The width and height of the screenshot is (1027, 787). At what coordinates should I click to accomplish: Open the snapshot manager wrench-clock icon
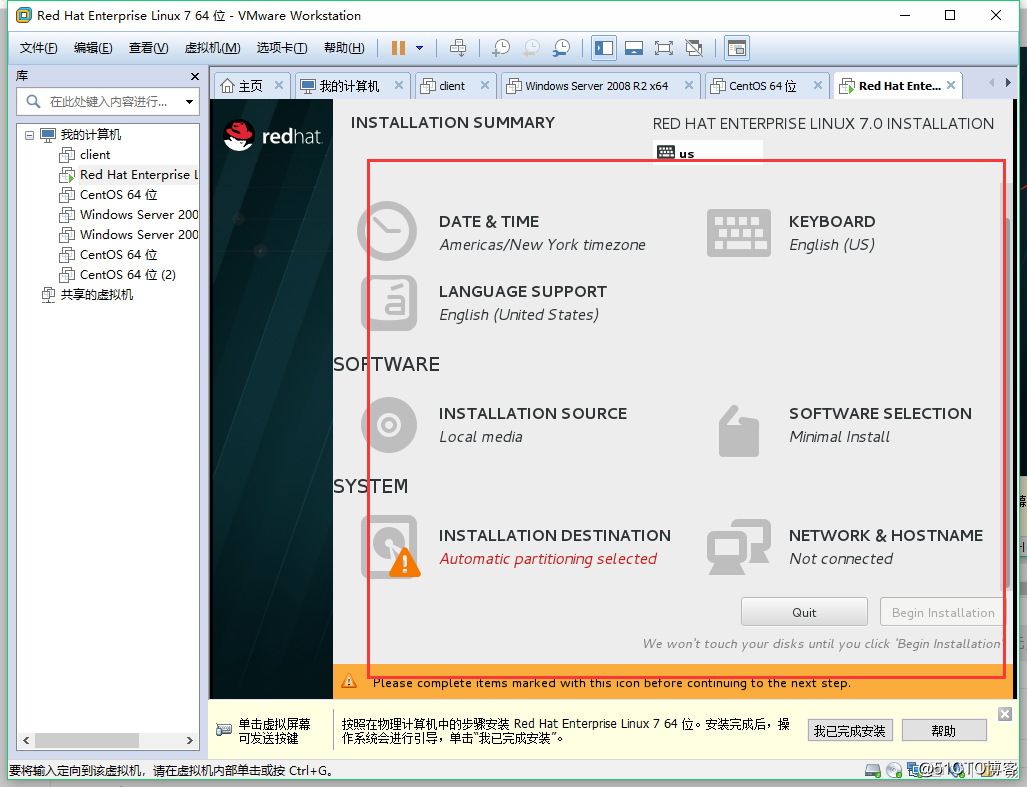(x=561, y=48)
